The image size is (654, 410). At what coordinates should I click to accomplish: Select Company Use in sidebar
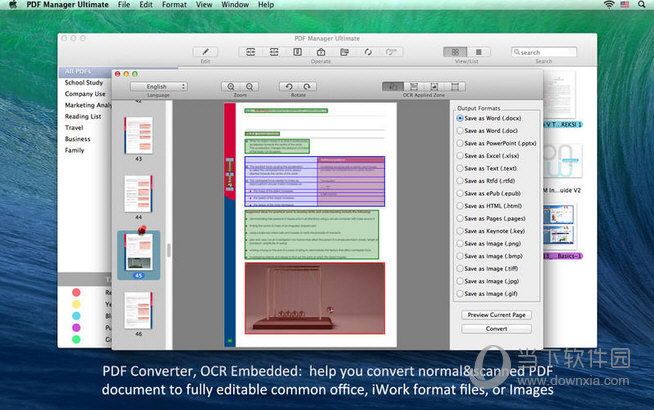(x=85, y=94)
